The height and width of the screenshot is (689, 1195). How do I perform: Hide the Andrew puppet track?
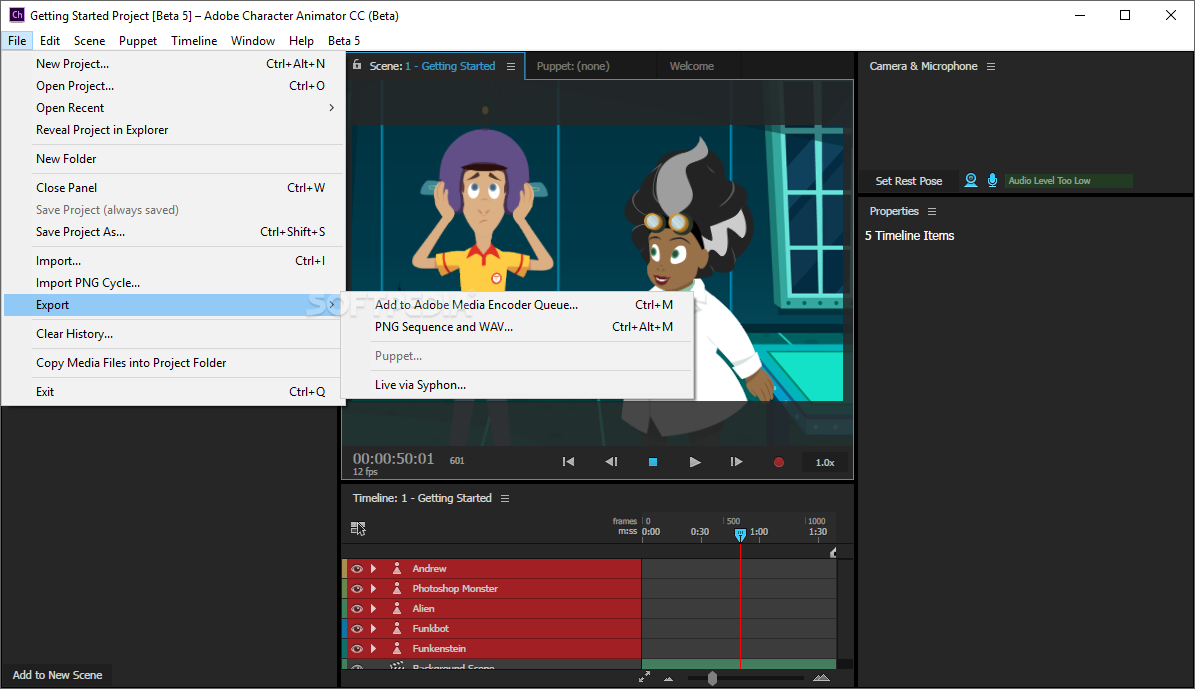tap(357, 569)
